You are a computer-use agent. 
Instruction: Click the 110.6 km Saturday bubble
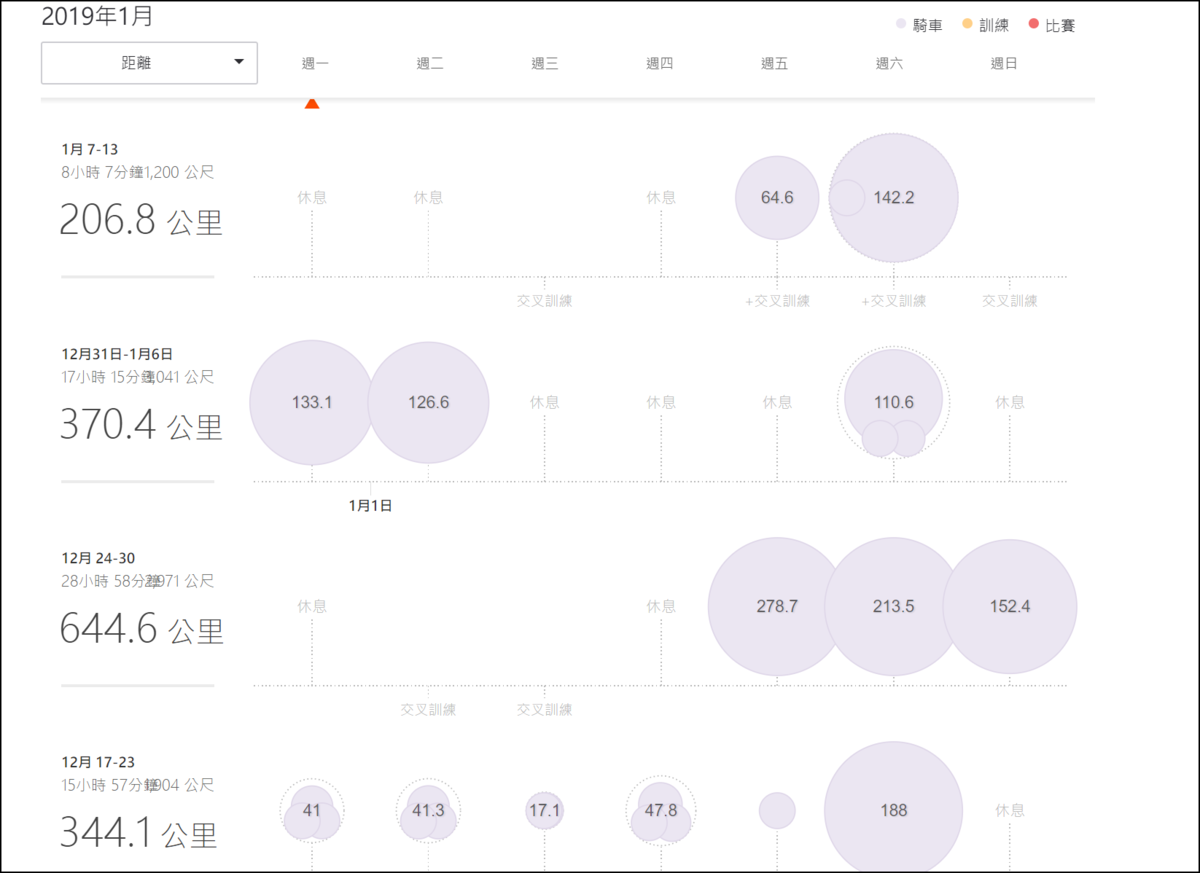click(894, 401)
